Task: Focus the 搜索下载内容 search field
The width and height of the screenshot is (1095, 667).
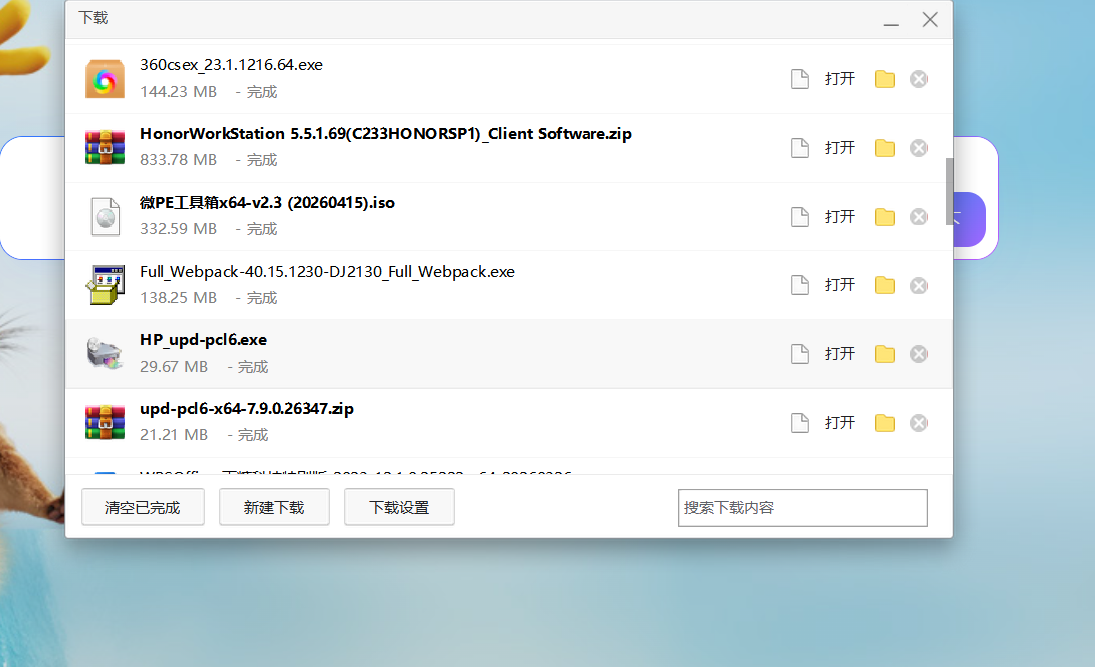Action: coord(802,508)
